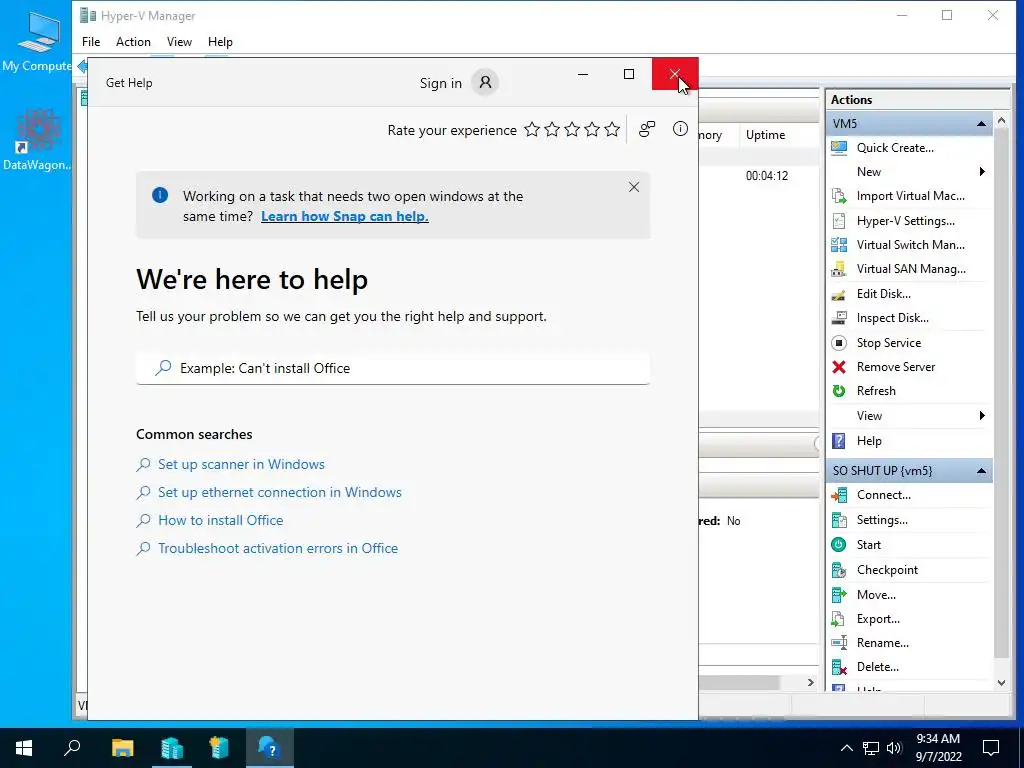Screen dimensions: 1024x768
Task: Click the Actions pane scroll down arrow
Action: (1001, 683)
